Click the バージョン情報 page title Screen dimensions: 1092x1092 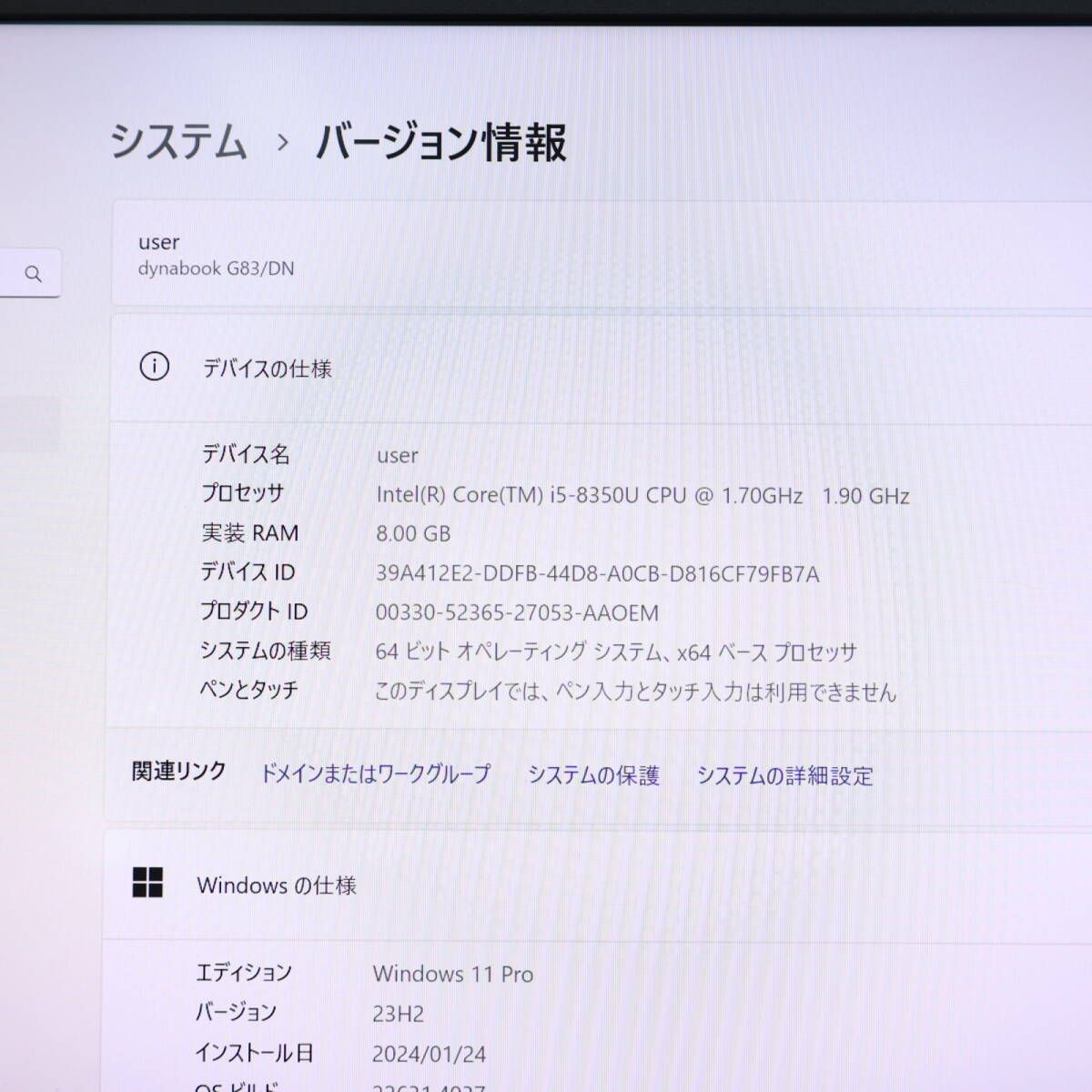click(x=441, y=143)
